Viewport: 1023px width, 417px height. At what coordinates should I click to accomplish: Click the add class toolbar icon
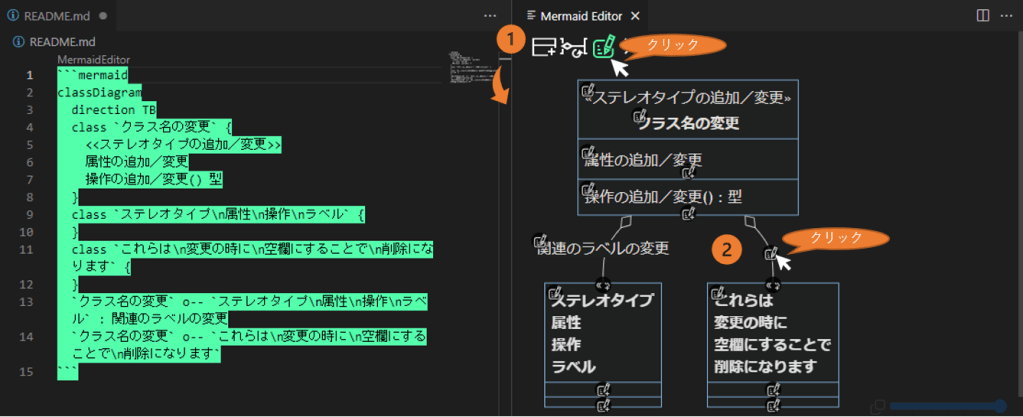[x=544, y=47]
